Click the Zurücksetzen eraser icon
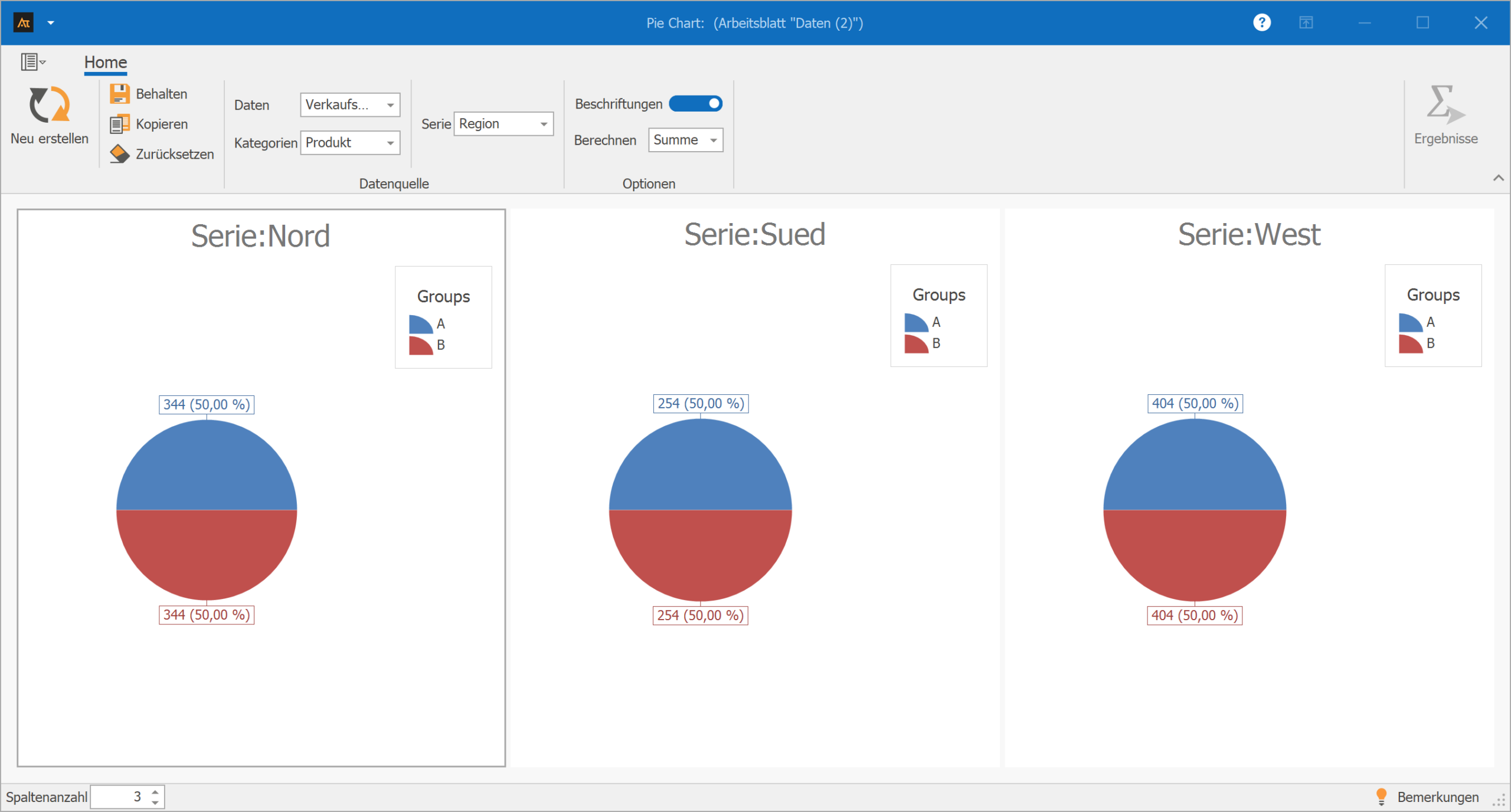Image resolution: width=1511 pixels, height=812 pixels. point(119,154)
